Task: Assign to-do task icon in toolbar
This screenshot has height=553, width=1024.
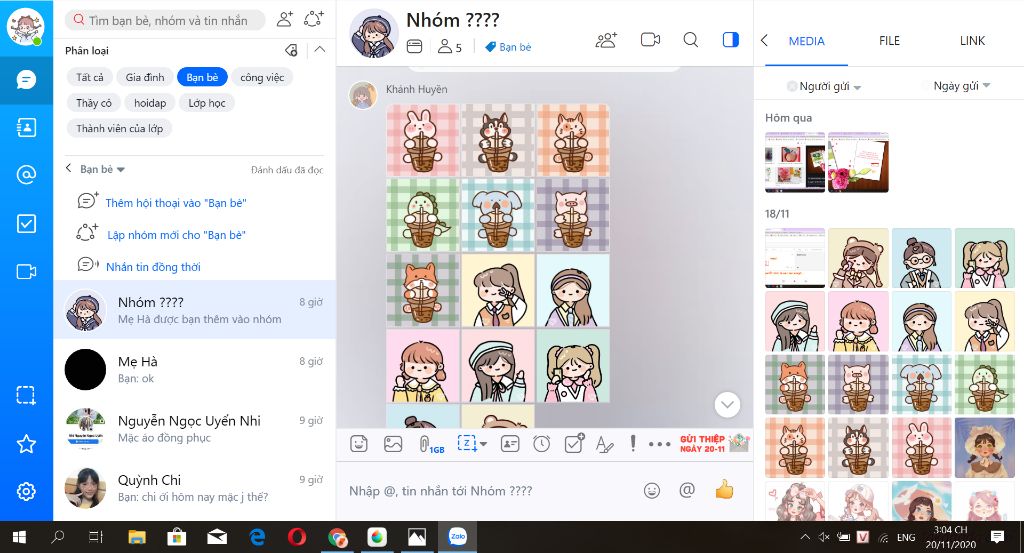Action: pyautogui.click(x=574, y=443)
